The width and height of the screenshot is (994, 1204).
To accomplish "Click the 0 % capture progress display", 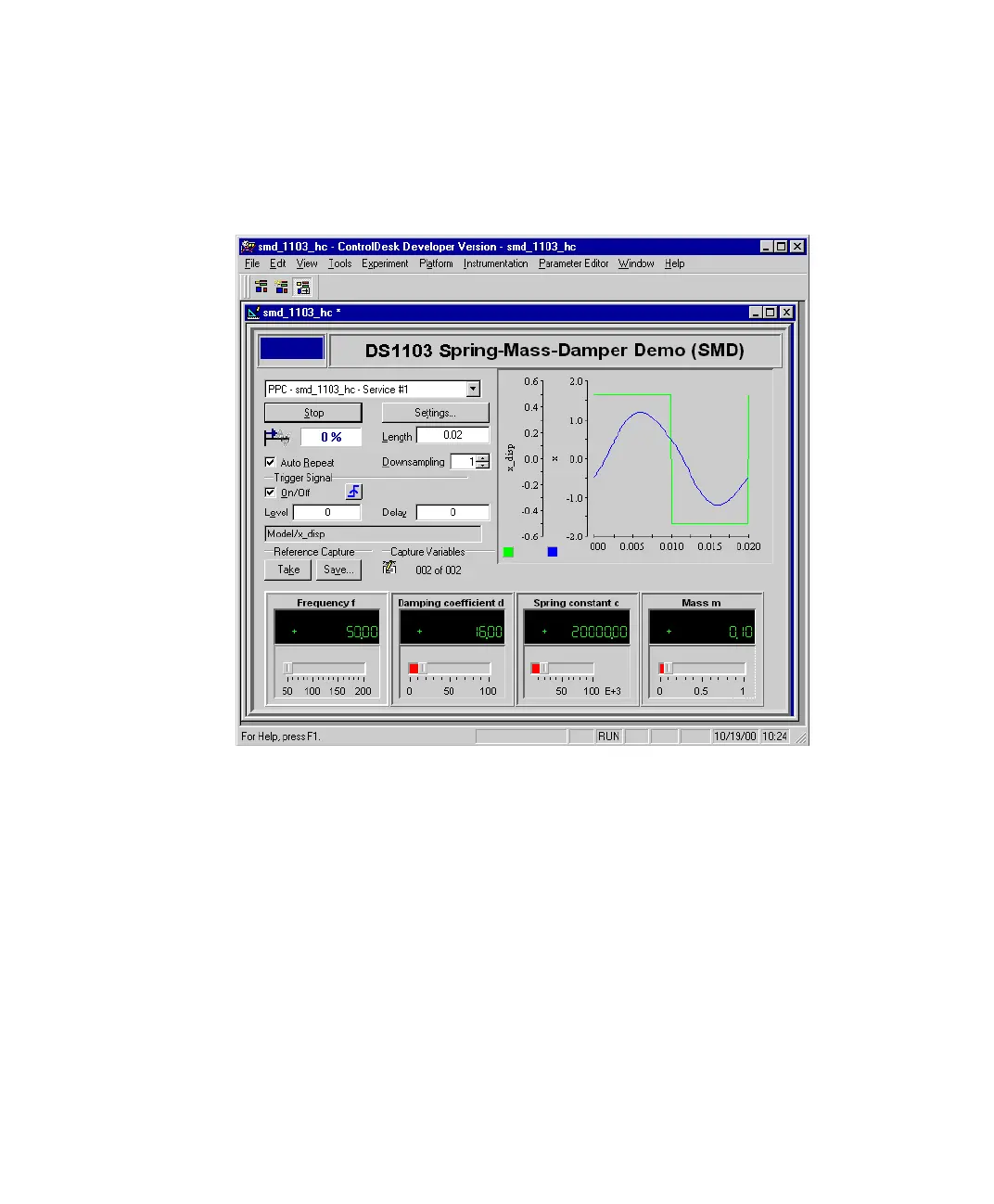I will click(332, 437).
